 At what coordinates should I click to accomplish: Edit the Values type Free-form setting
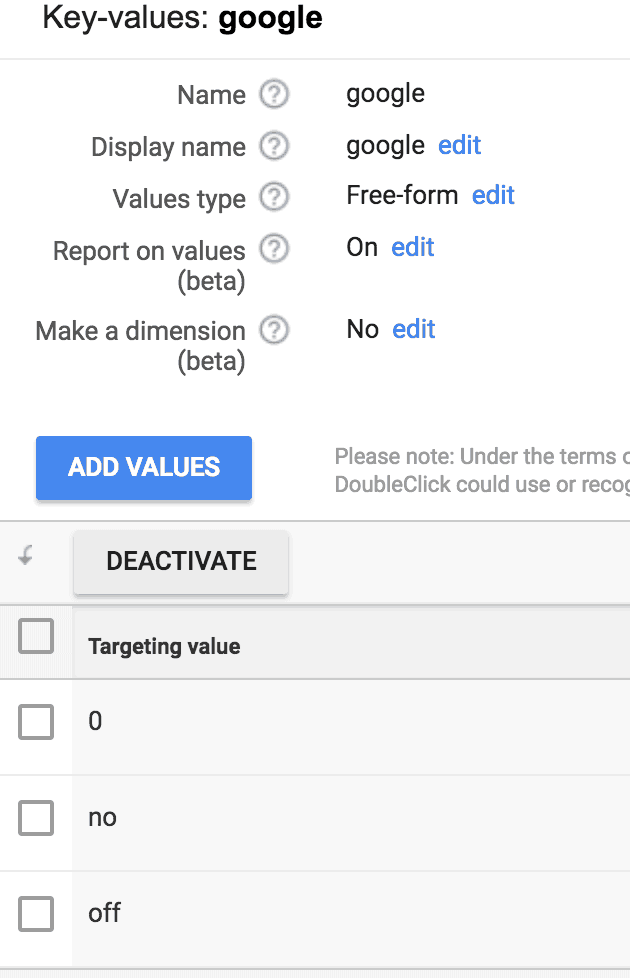click(x=493, y=195)
